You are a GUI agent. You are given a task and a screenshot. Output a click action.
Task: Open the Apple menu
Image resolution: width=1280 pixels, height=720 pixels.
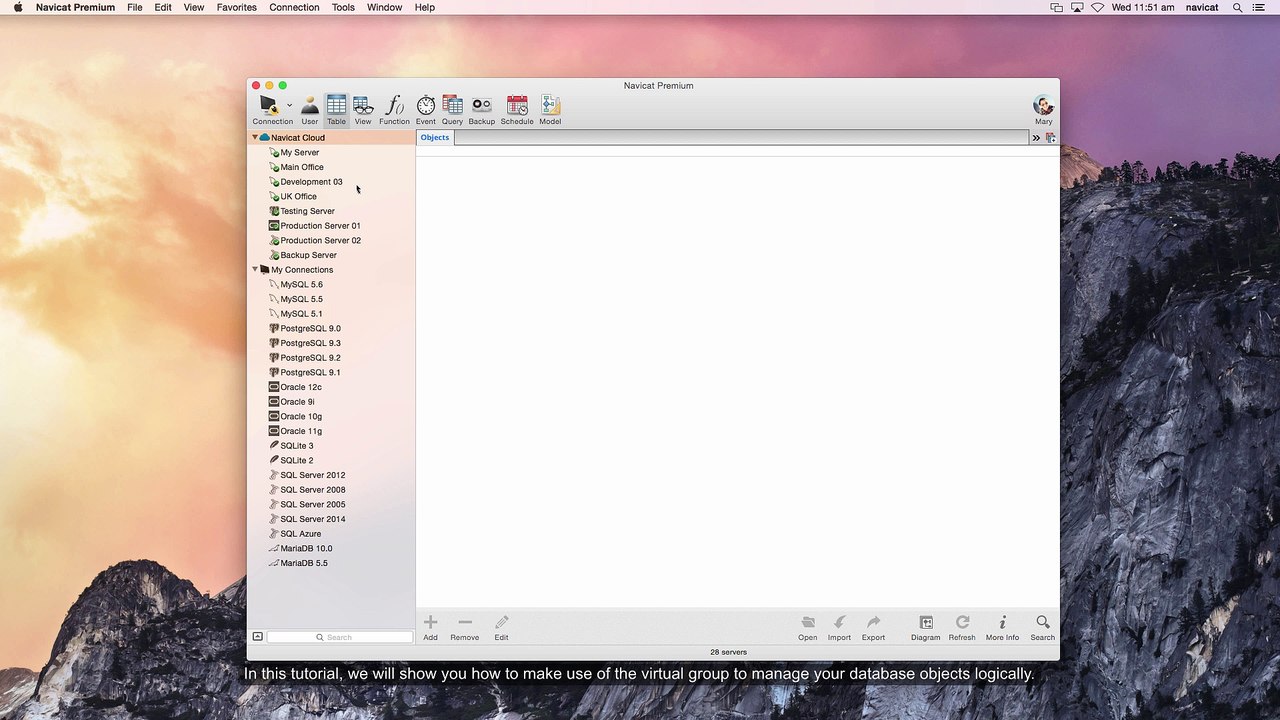[17, 7]
